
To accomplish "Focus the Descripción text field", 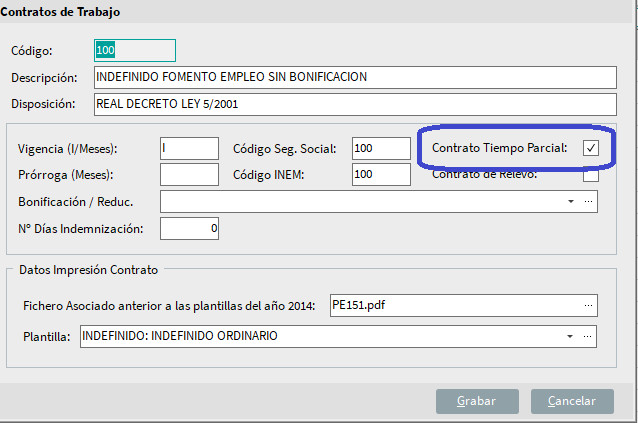I will 354,77.
